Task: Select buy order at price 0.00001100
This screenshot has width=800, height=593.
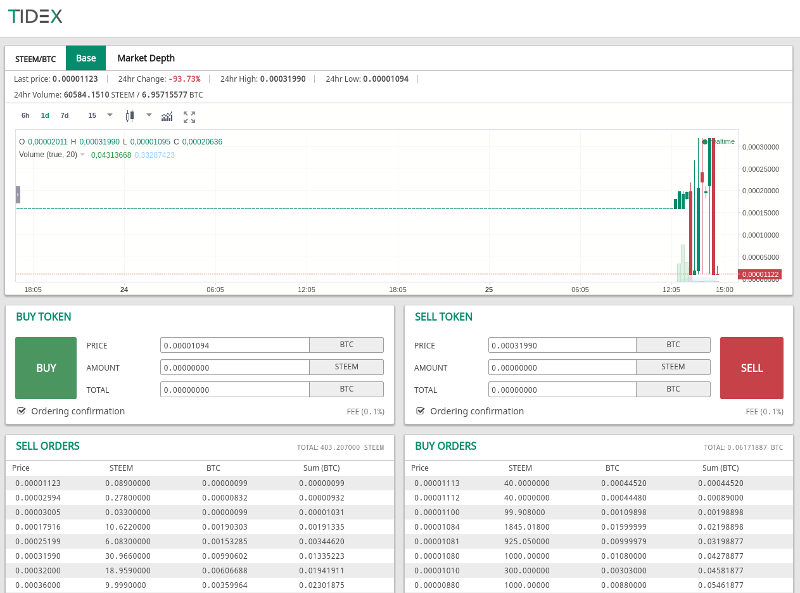Action: (599, 512)
